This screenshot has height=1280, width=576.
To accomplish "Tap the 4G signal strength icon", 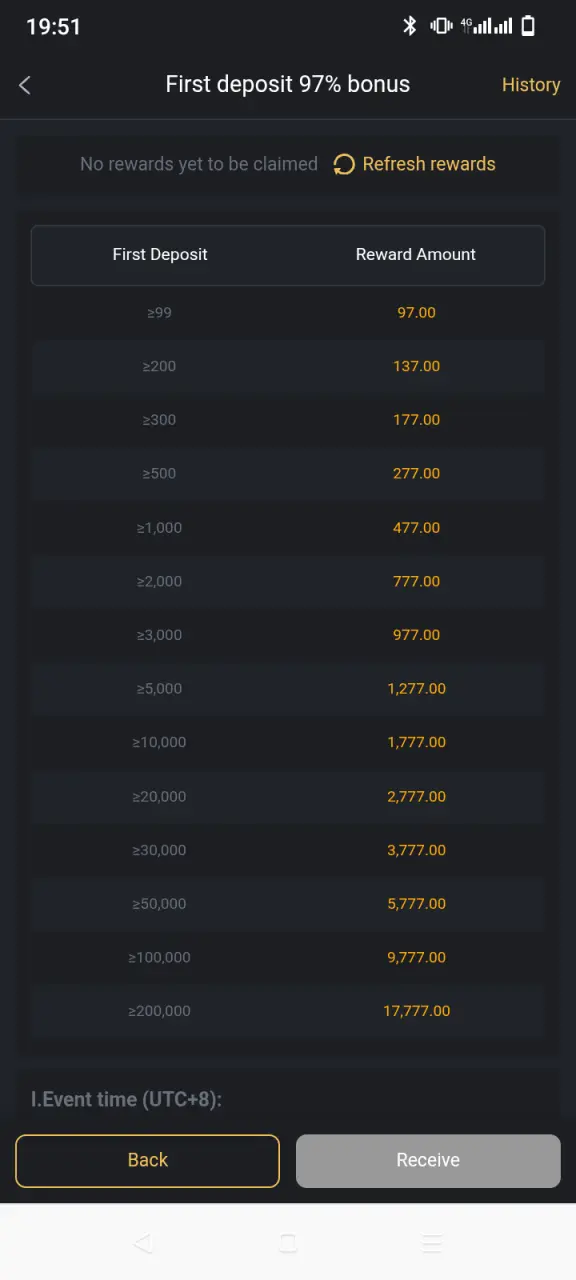I will tap(486, 26).
